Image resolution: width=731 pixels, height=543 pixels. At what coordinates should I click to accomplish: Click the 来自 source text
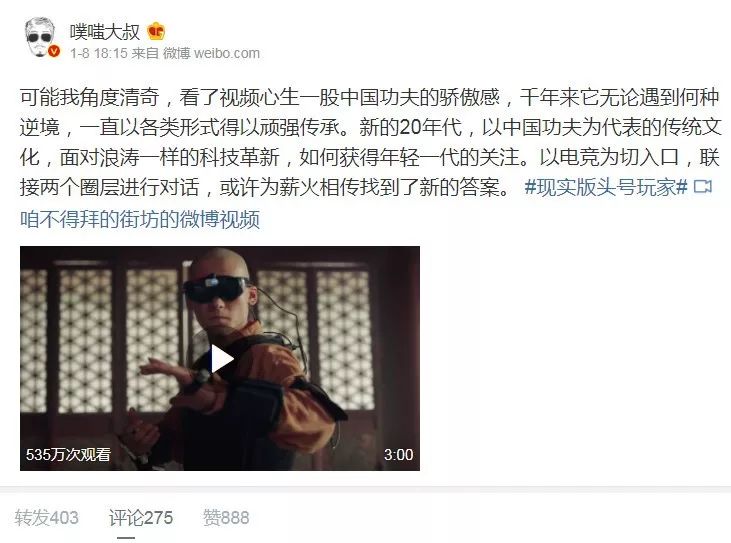click(145, 54)
